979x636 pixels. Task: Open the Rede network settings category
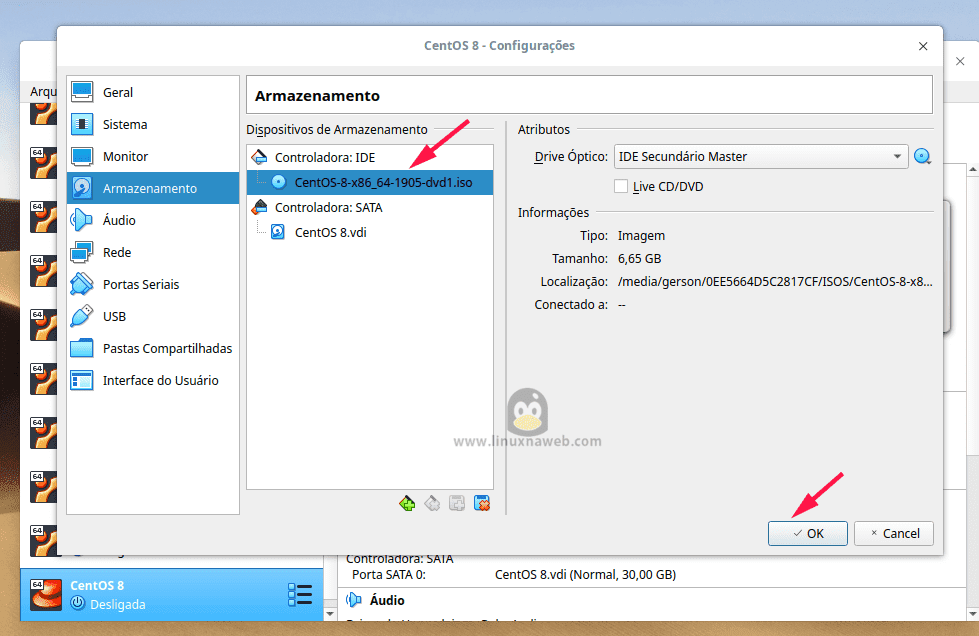coord(152,252)
